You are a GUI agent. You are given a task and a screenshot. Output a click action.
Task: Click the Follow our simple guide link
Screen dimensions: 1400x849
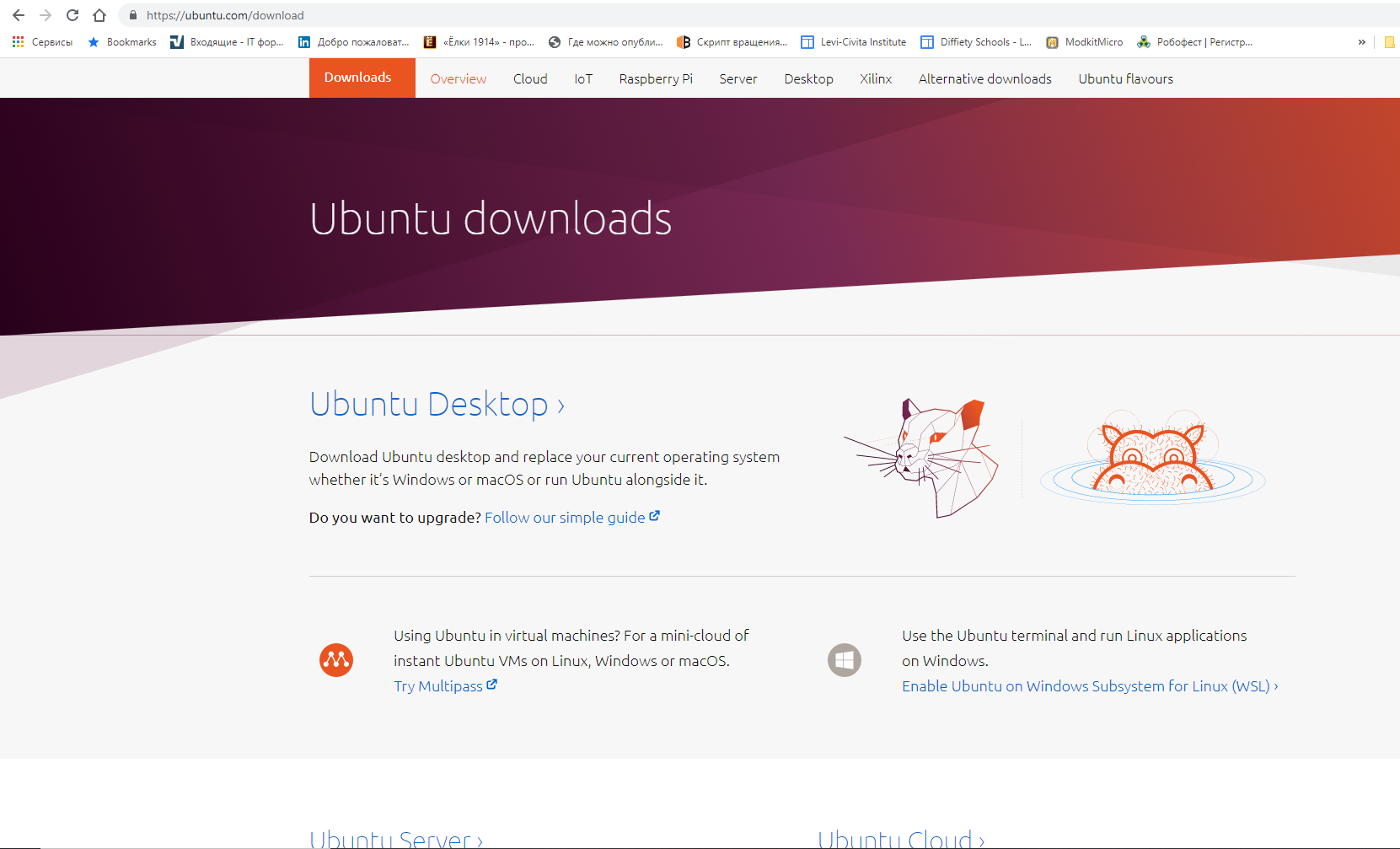571,517
